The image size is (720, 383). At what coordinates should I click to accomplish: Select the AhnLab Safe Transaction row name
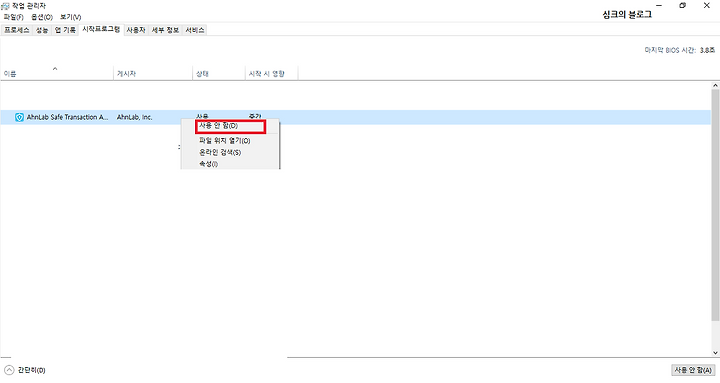coord(68,117)
